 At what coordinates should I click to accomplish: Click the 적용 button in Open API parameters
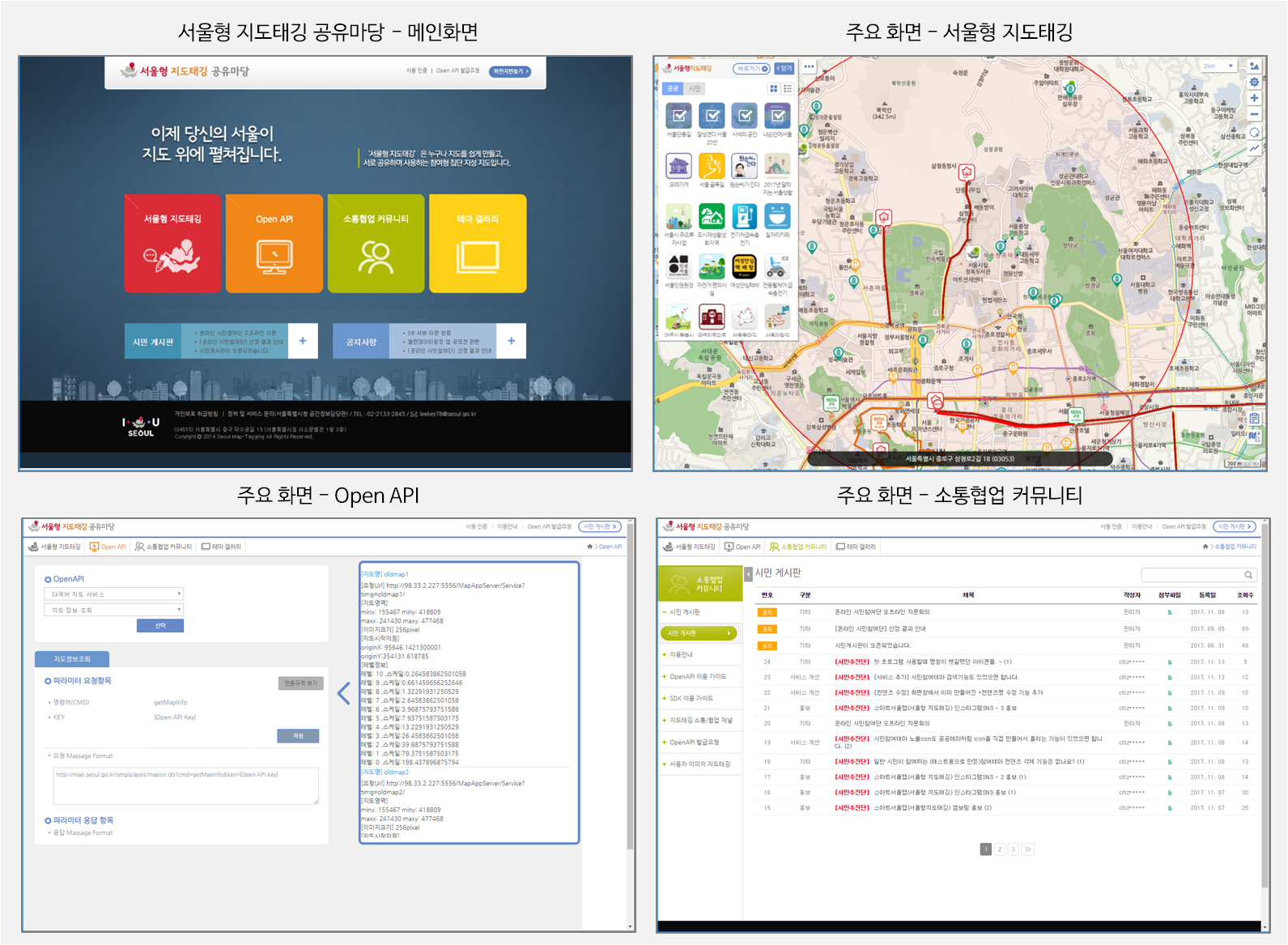[298, 736]
